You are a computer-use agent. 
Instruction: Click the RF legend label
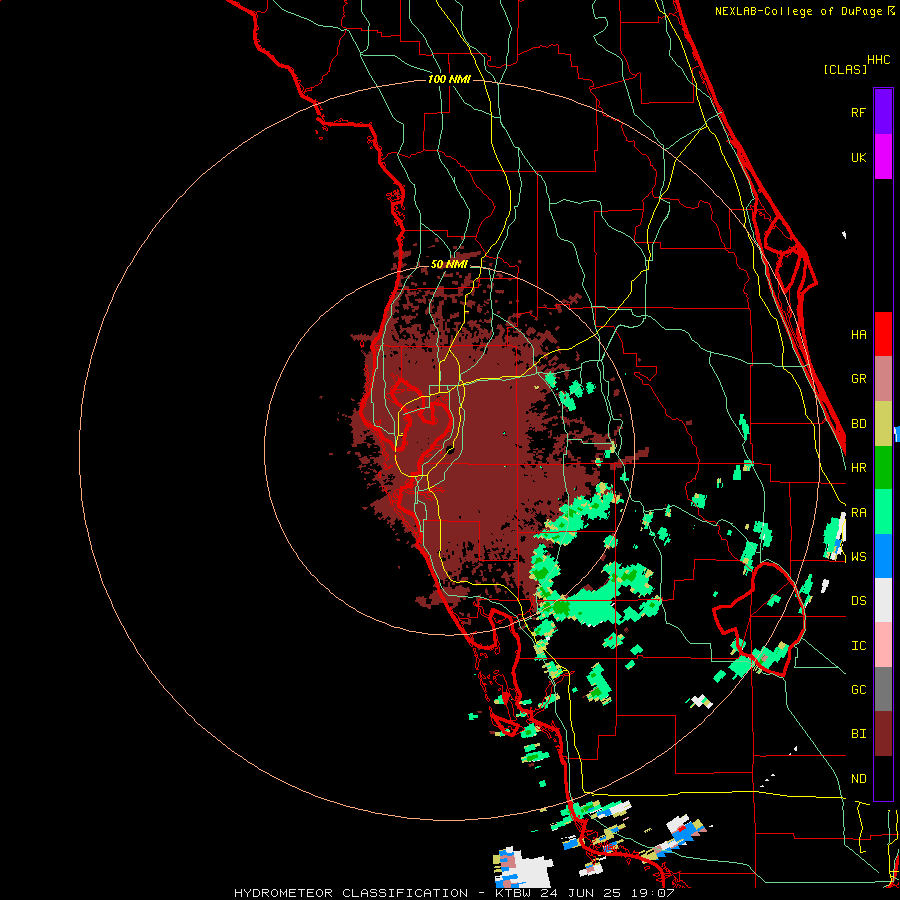tap(858, 112)
